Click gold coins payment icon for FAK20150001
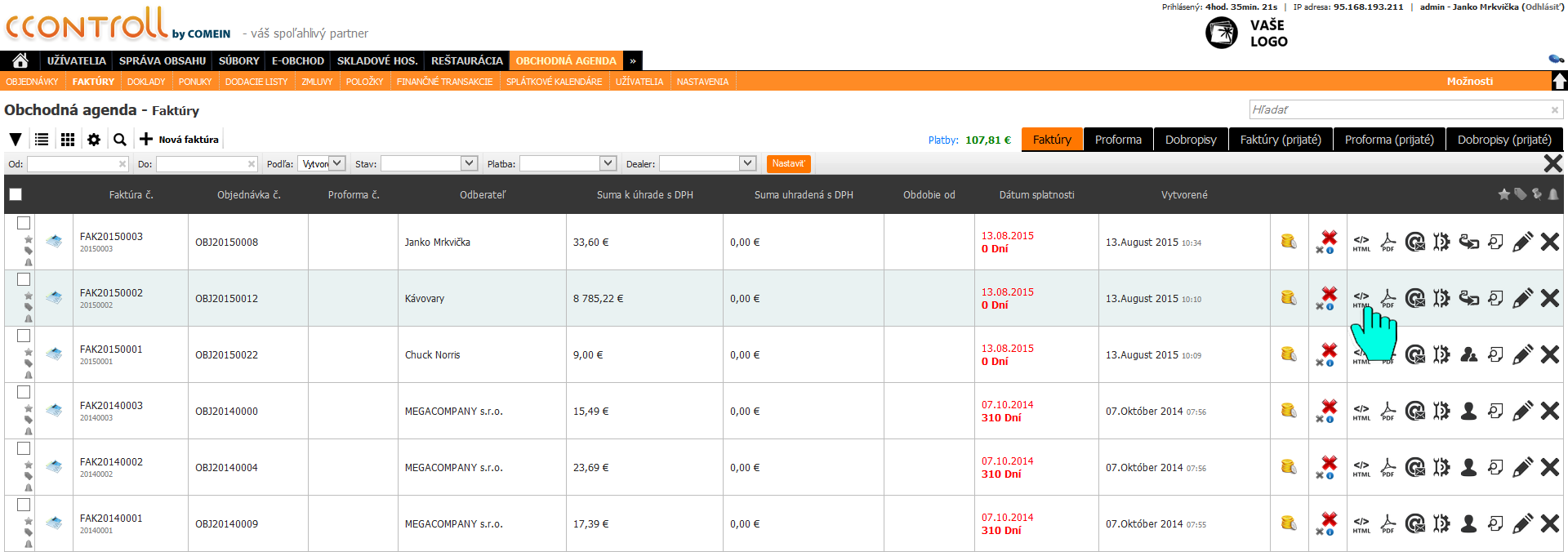The width and height of the screenshot is (1568, 552). point(1289,354)
